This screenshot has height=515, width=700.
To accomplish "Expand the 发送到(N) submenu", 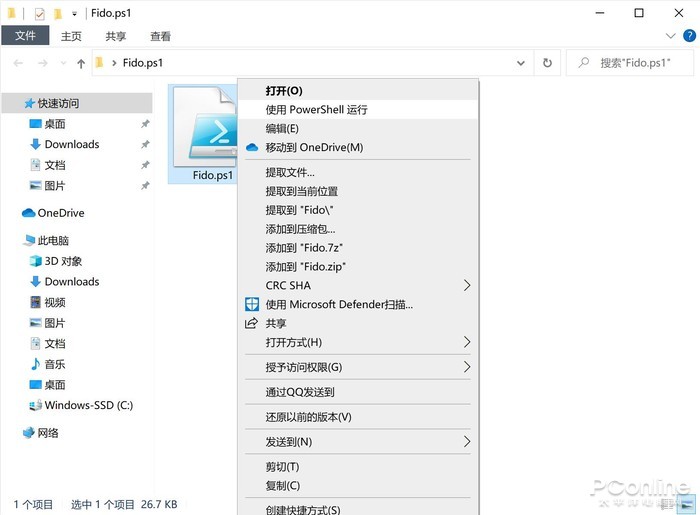I will pyautogui.click(x=467, y=442).
